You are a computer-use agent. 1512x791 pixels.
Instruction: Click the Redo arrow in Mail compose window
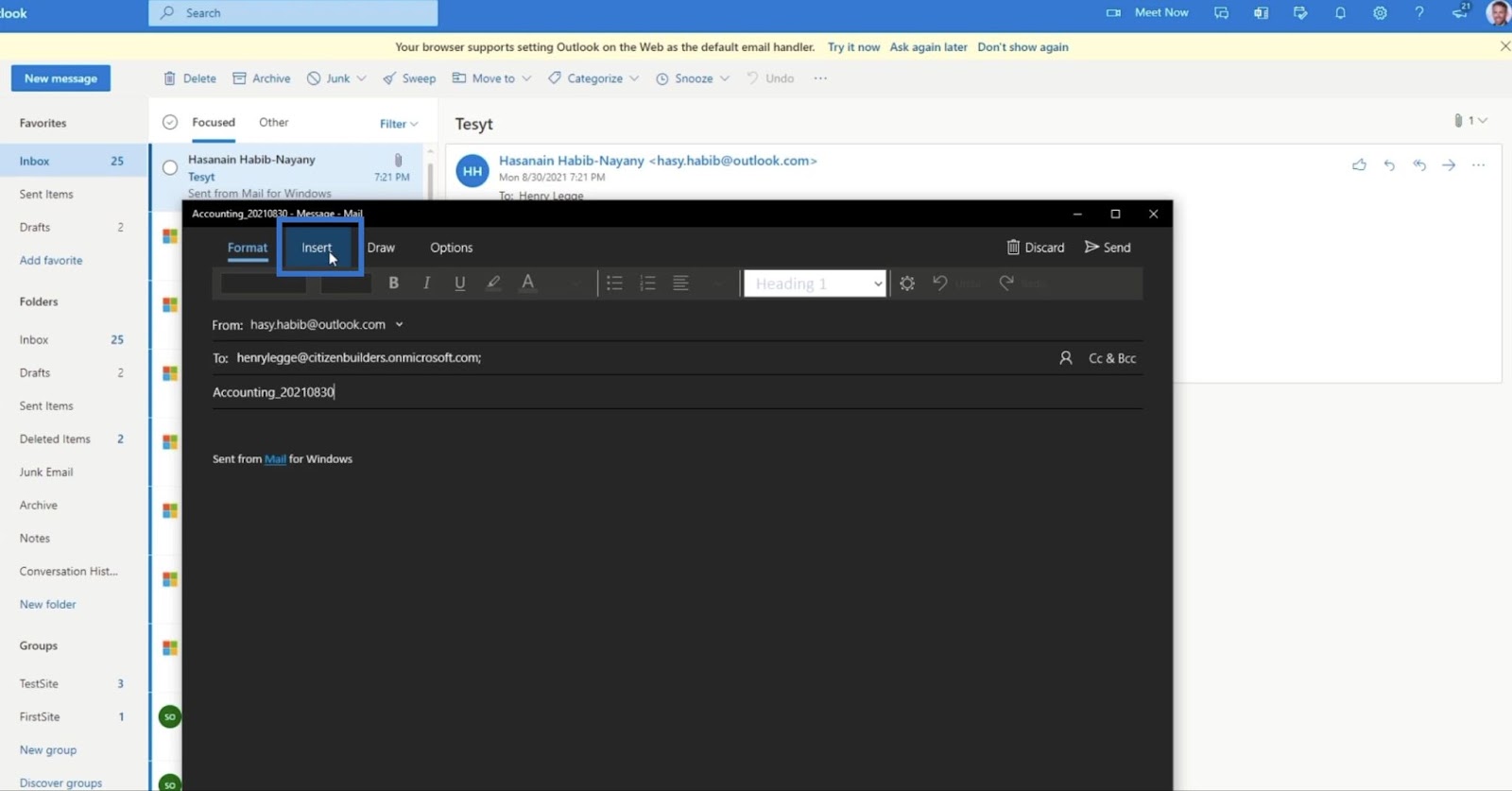[1006, 283]
